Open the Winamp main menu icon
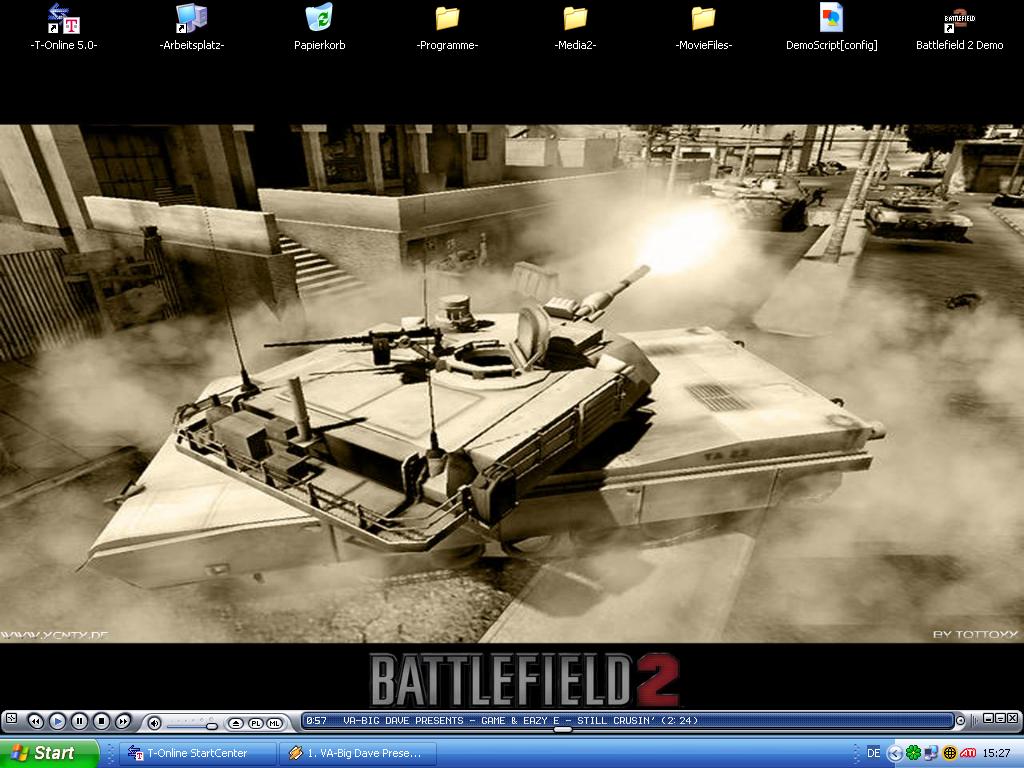The height and width of the screenshot is (768, 1024). [x=10, y=719]
